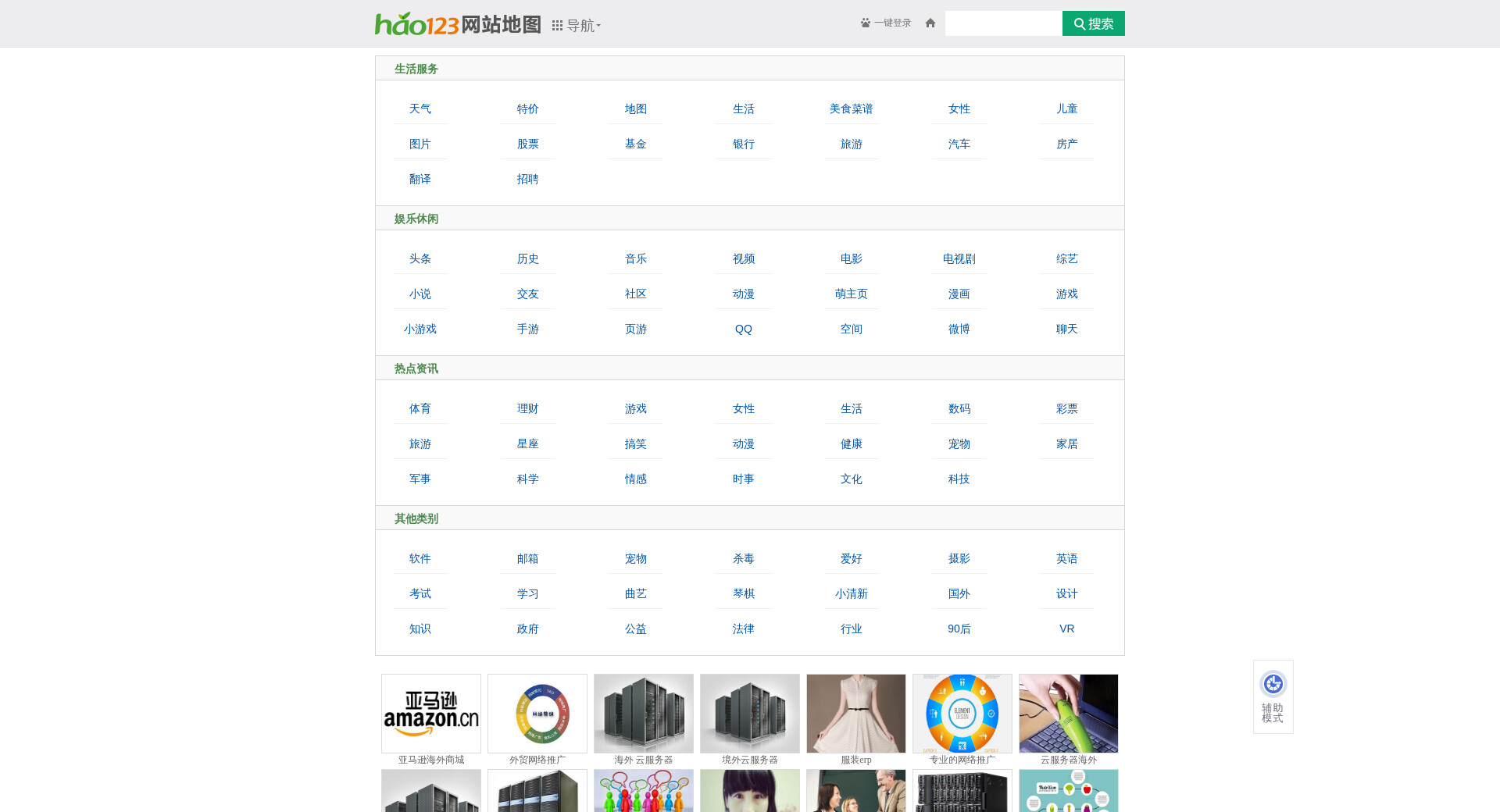This screenshot has width=1500, height=812.
Task: Open the 汽车 link
Action: coord(959,144)
